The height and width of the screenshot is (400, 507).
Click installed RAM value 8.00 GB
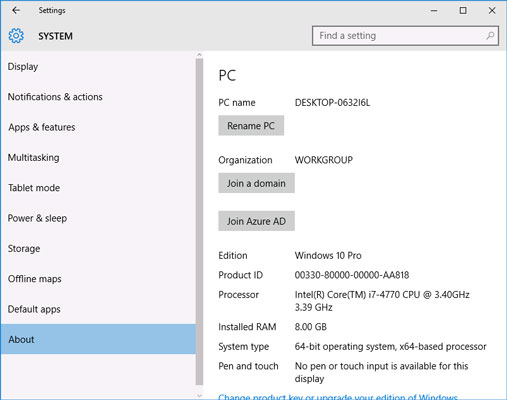[x=311, y=327]
